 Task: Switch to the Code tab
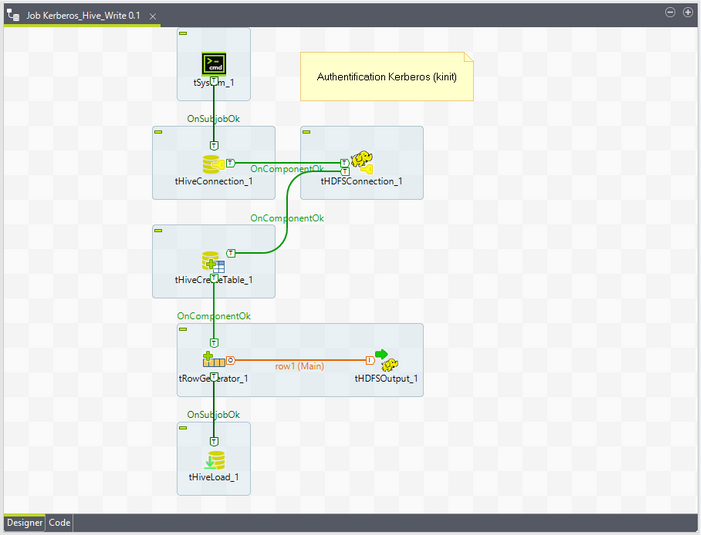coord(59,522)
